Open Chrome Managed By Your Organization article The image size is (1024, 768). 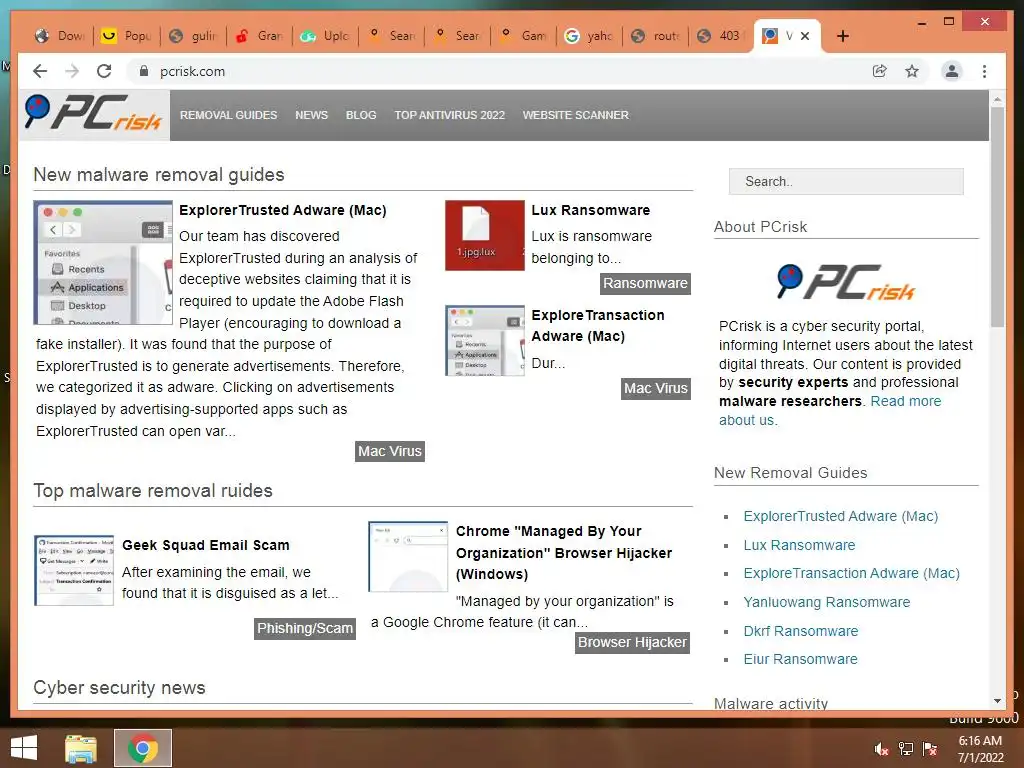click(564, 552)
